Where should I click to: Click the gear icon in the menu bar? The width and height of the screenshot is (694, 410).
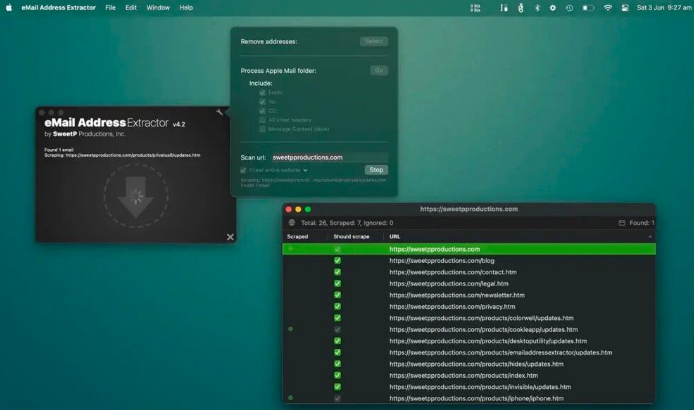(553, 8)
